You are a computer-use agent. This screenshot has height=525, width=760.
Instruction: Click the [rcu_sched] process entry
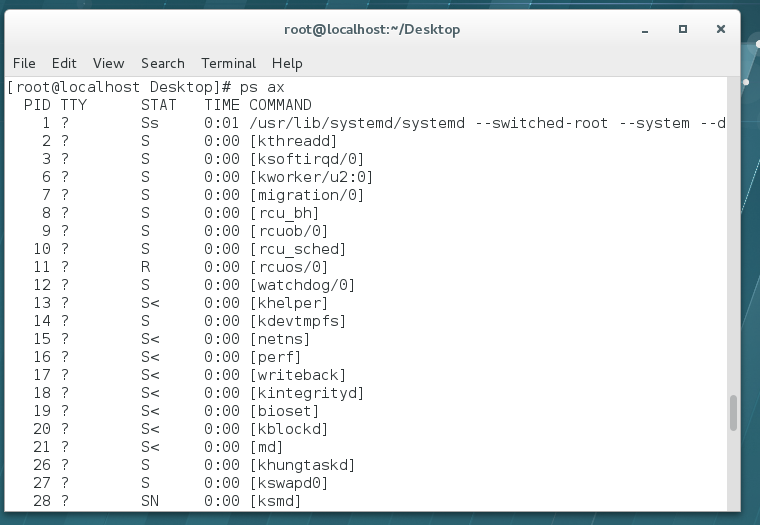click(298, 249)
